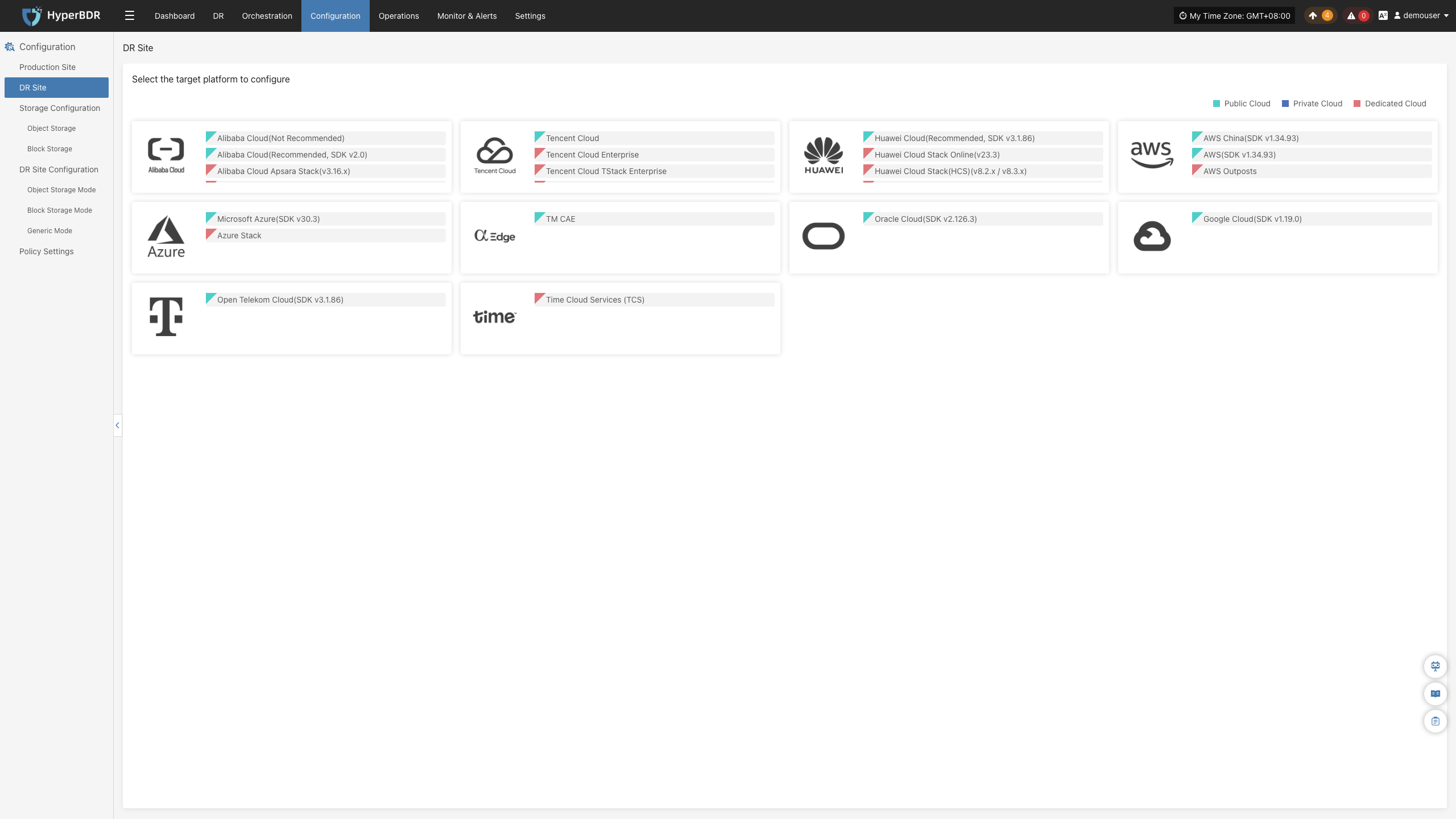Choose the plain Tencent Cloud platform
The width and height of the screenshot is (1456, 819).
point(655,138)
